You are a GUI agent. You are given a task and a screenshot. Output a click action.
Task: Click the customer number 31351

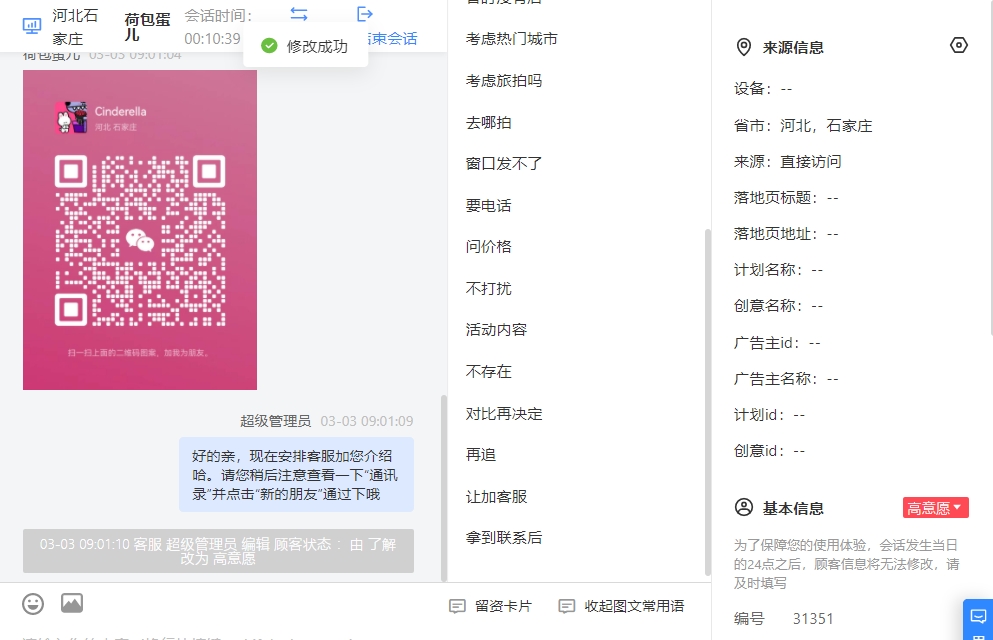[813, 619]
